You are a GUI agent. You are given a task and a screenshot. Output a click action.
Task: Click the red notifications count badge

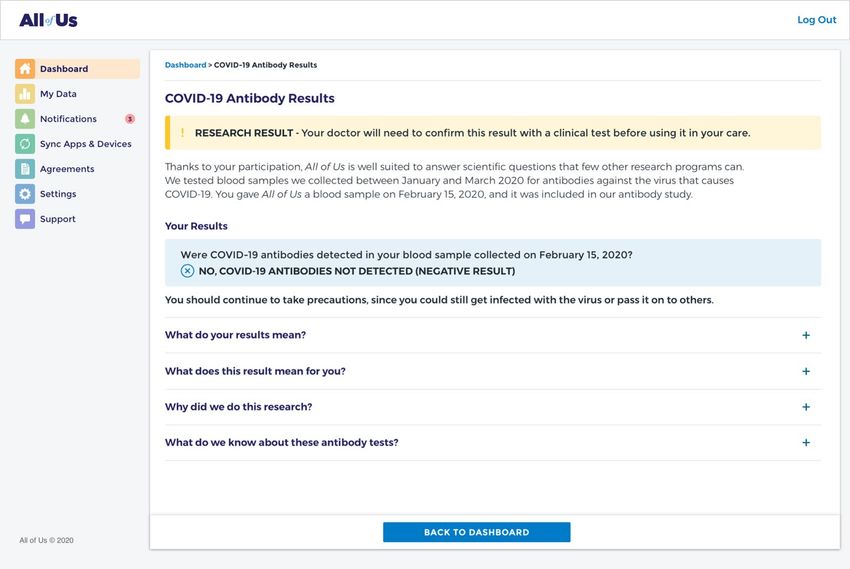pos(130,119)
